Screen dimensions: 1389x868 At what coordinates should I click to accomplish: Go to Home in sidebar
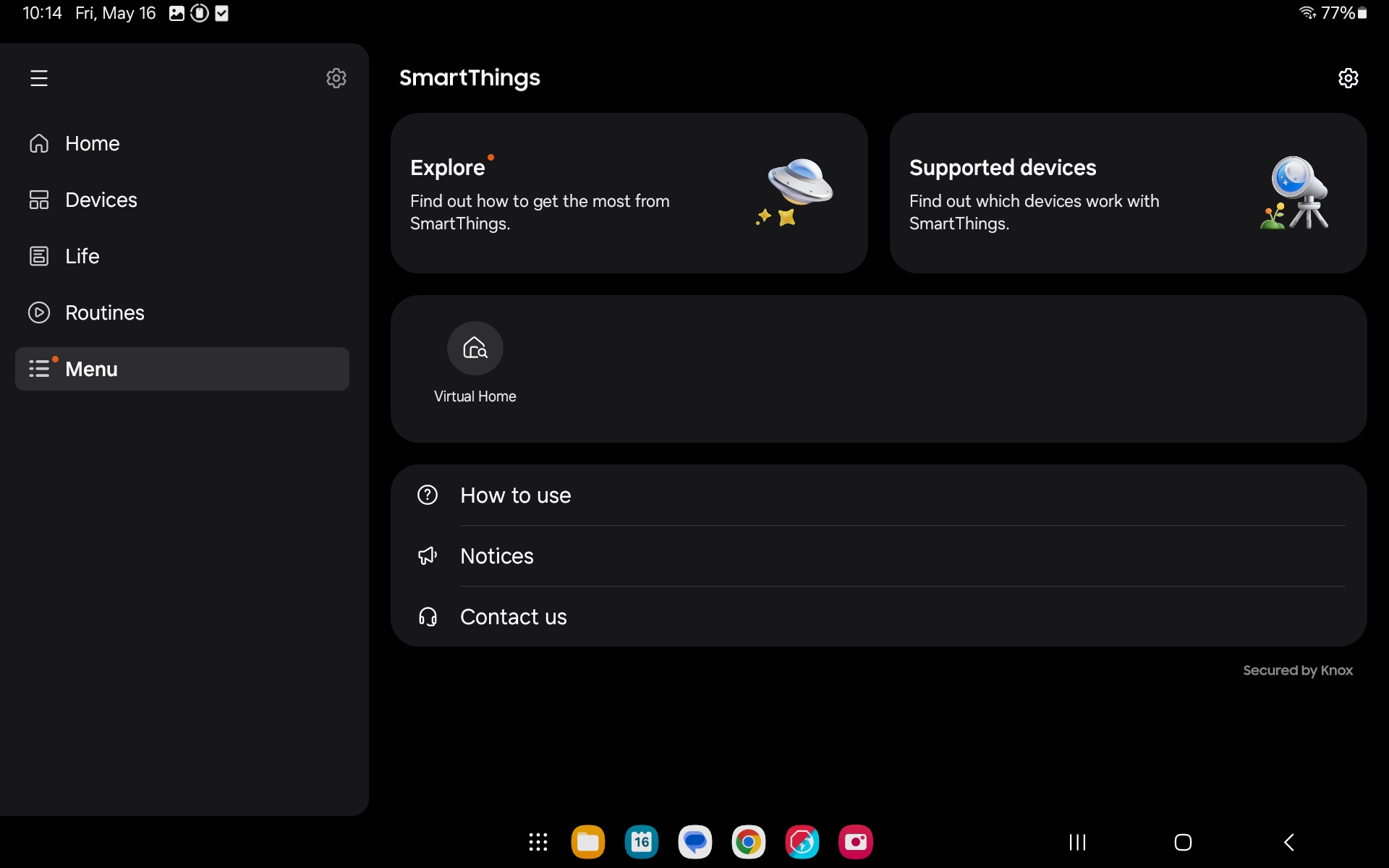[x=92, y=143]
